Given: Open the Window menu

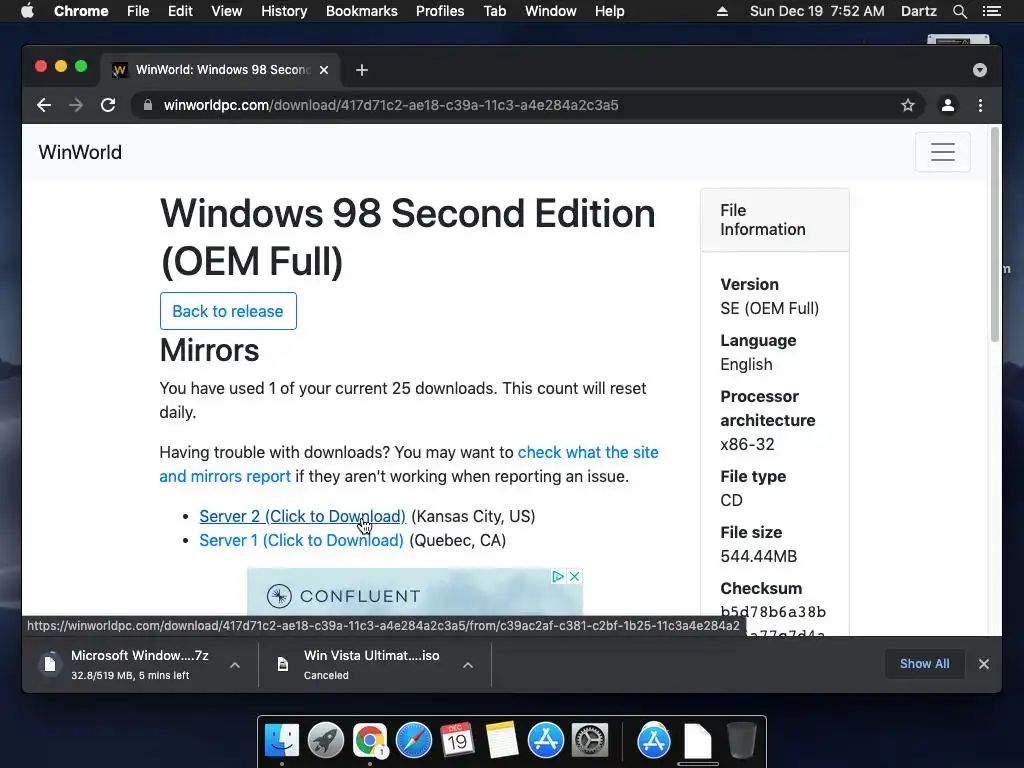Looking at the screenshot, I should click(x=551, y=11).
